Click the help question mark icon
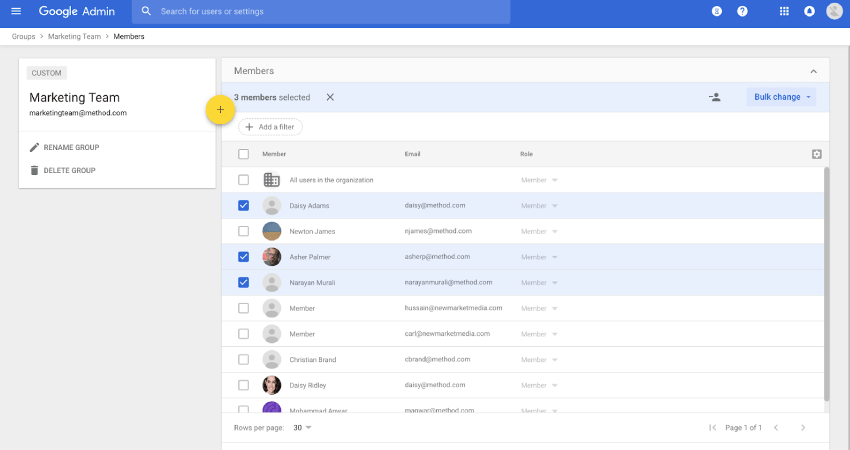The image size is (850, 450). (x=742, y=11)
